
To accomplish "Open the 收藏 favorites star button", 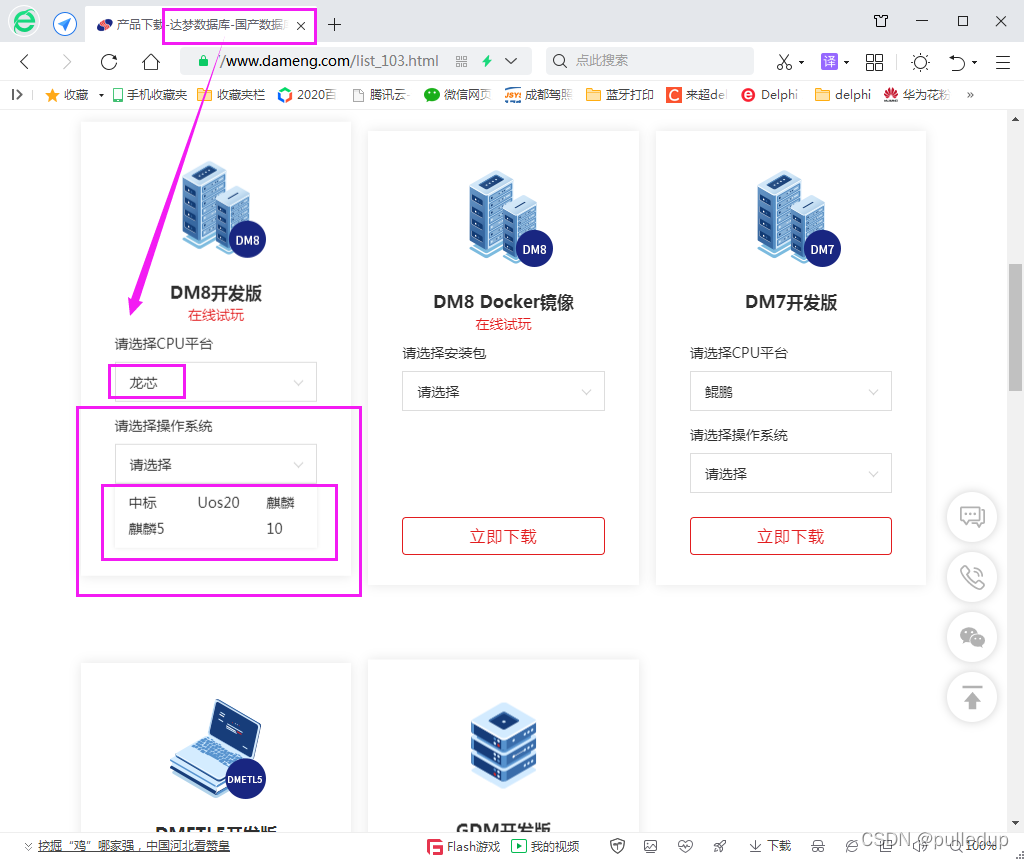I will tap(67, 95).
